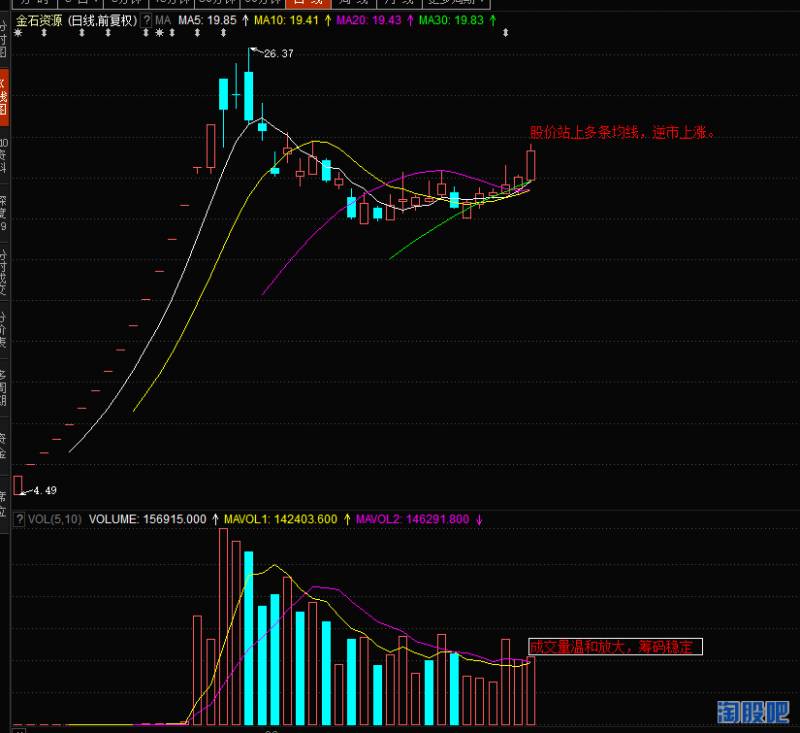Click the star marker below the MA label
Image resolution: width=800 pixels, height=733 pixels.
pos(160,33)
